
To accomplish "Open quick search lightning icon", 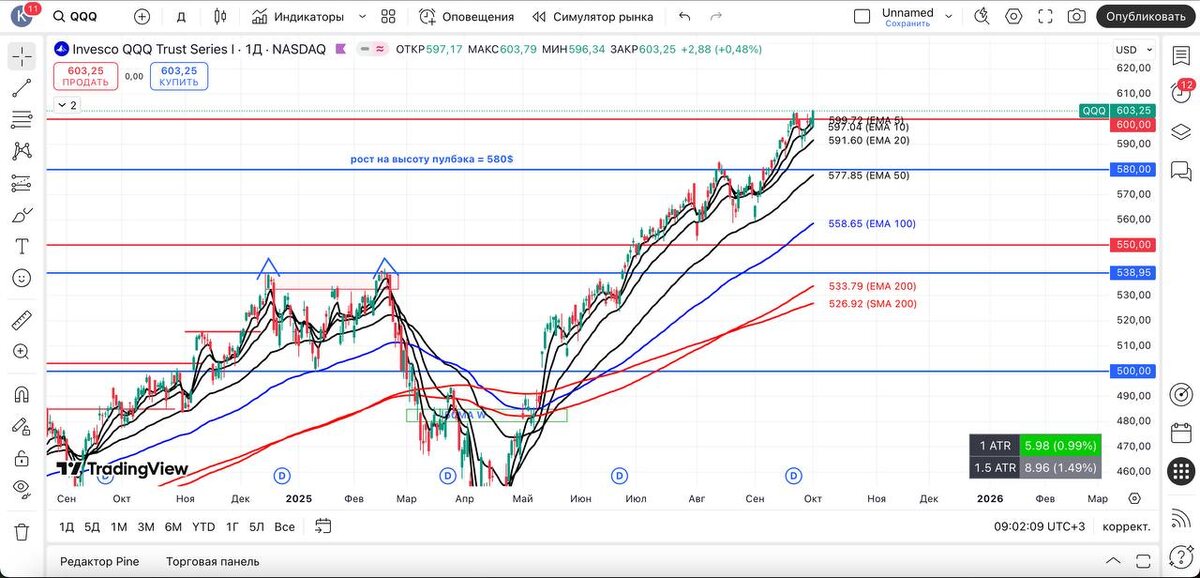I will pos(982,17).
